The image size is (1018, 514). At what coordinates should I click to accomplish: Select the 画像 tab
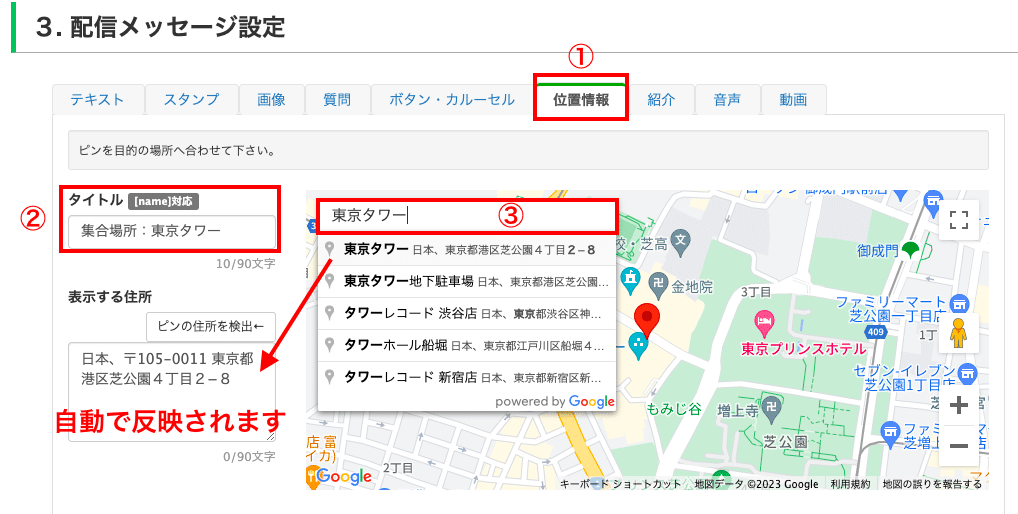tap(271, 100)
